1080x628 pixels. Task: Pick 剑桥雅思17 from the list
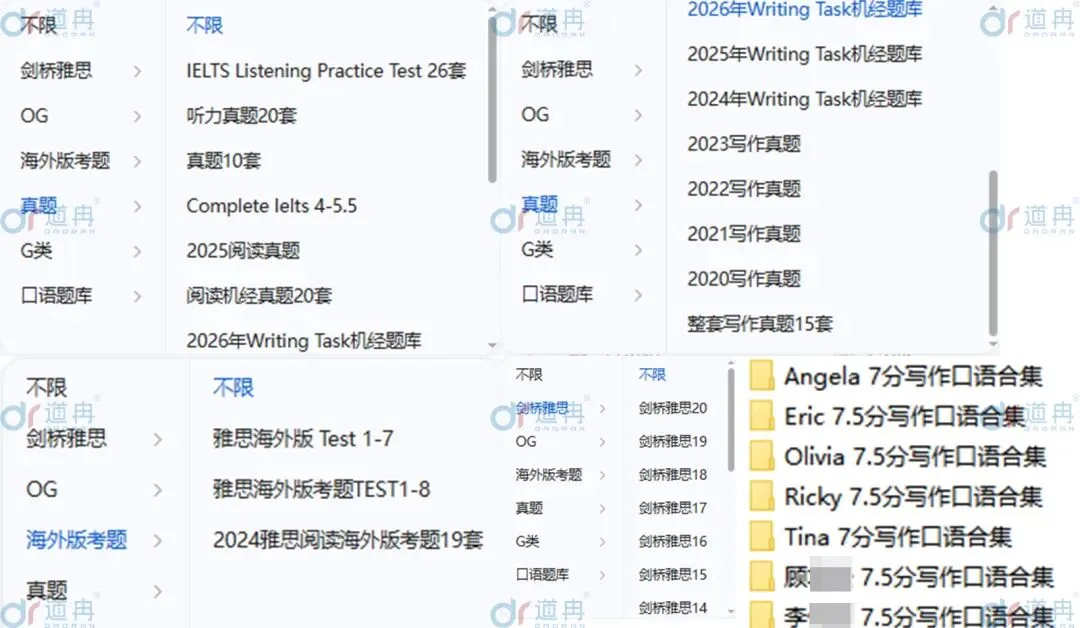click(672, 508)
